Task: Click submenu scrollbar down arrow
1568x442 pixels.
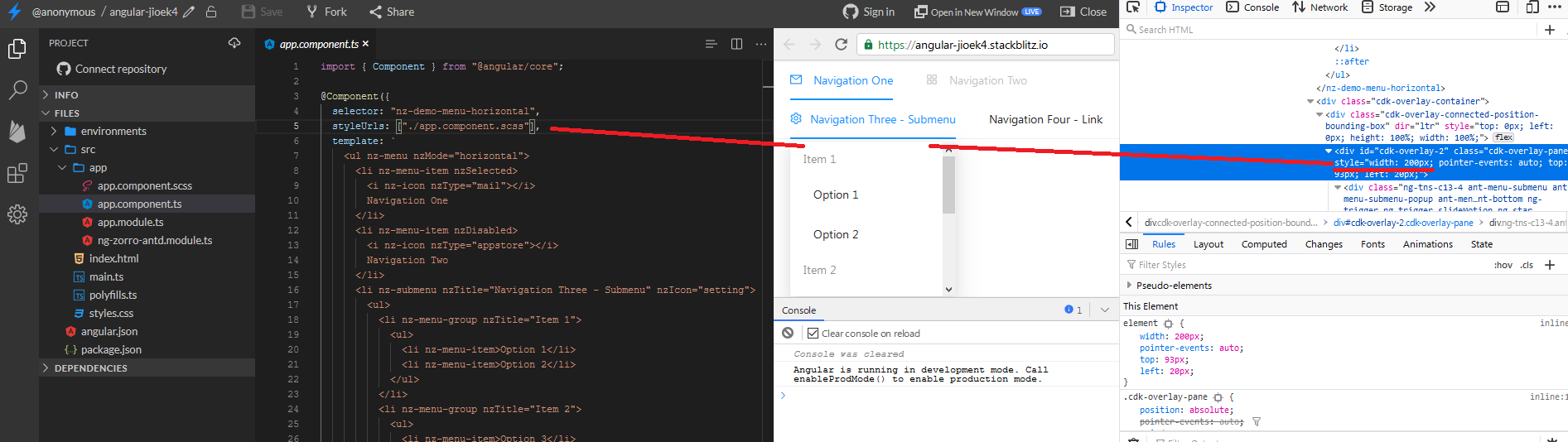Action: point(948,290)
